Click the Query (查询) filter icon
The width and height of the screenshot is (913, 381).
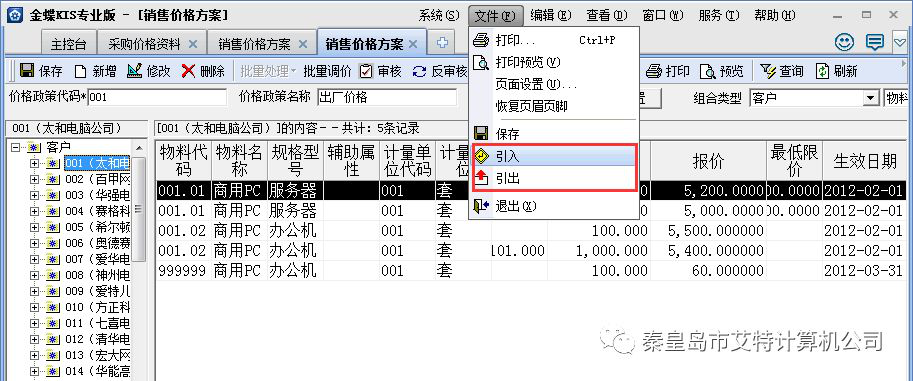pos(769,71)
